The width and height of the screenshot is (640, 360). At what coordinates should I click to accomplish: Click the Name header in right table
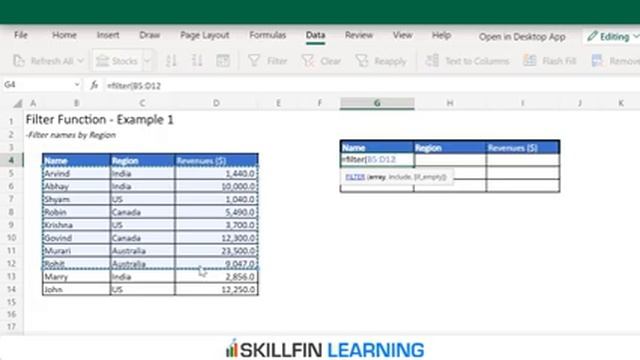377,148
